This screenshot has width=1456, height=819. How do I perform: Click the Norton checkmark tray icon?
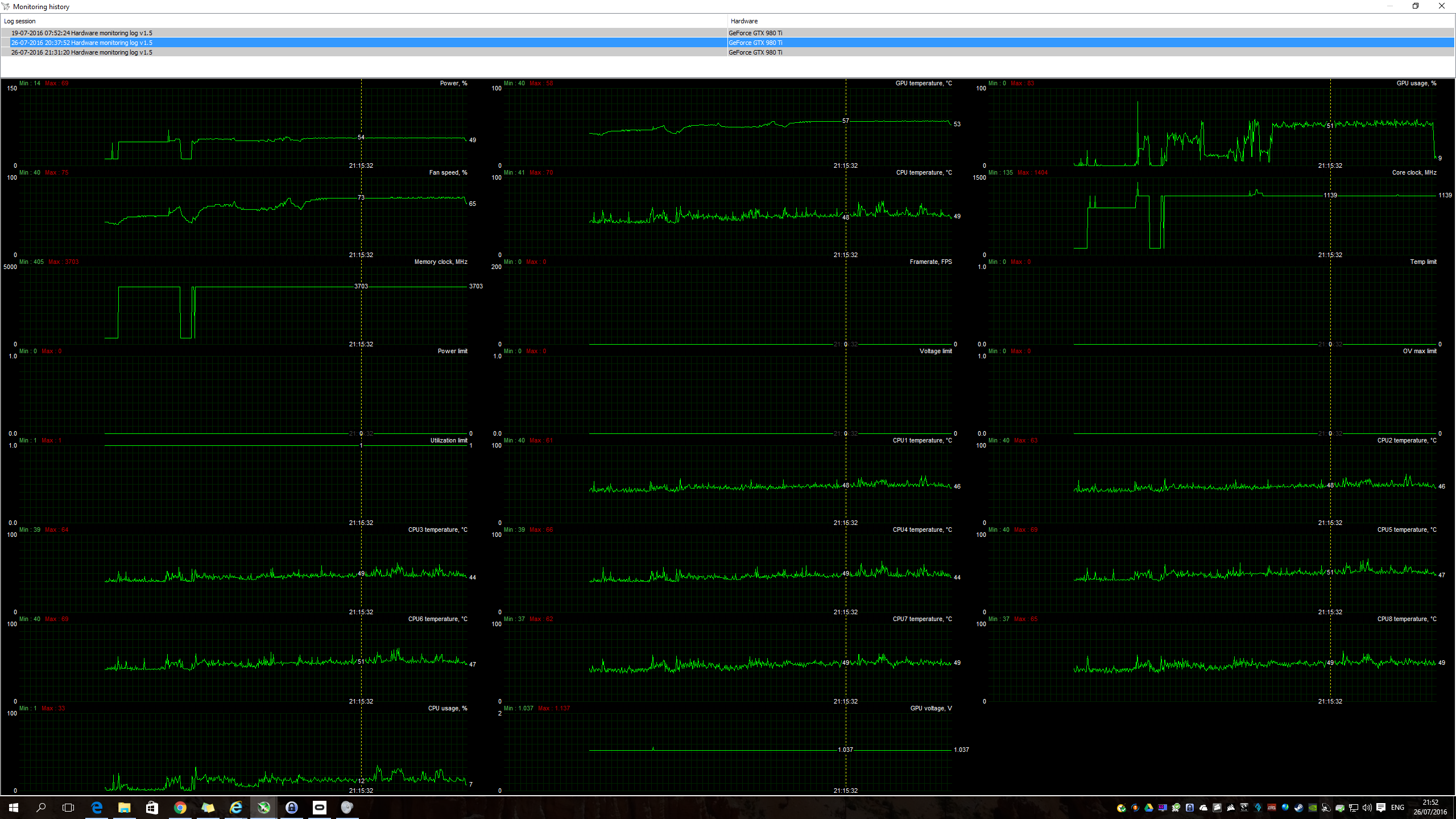click(x=1121, y=808)
